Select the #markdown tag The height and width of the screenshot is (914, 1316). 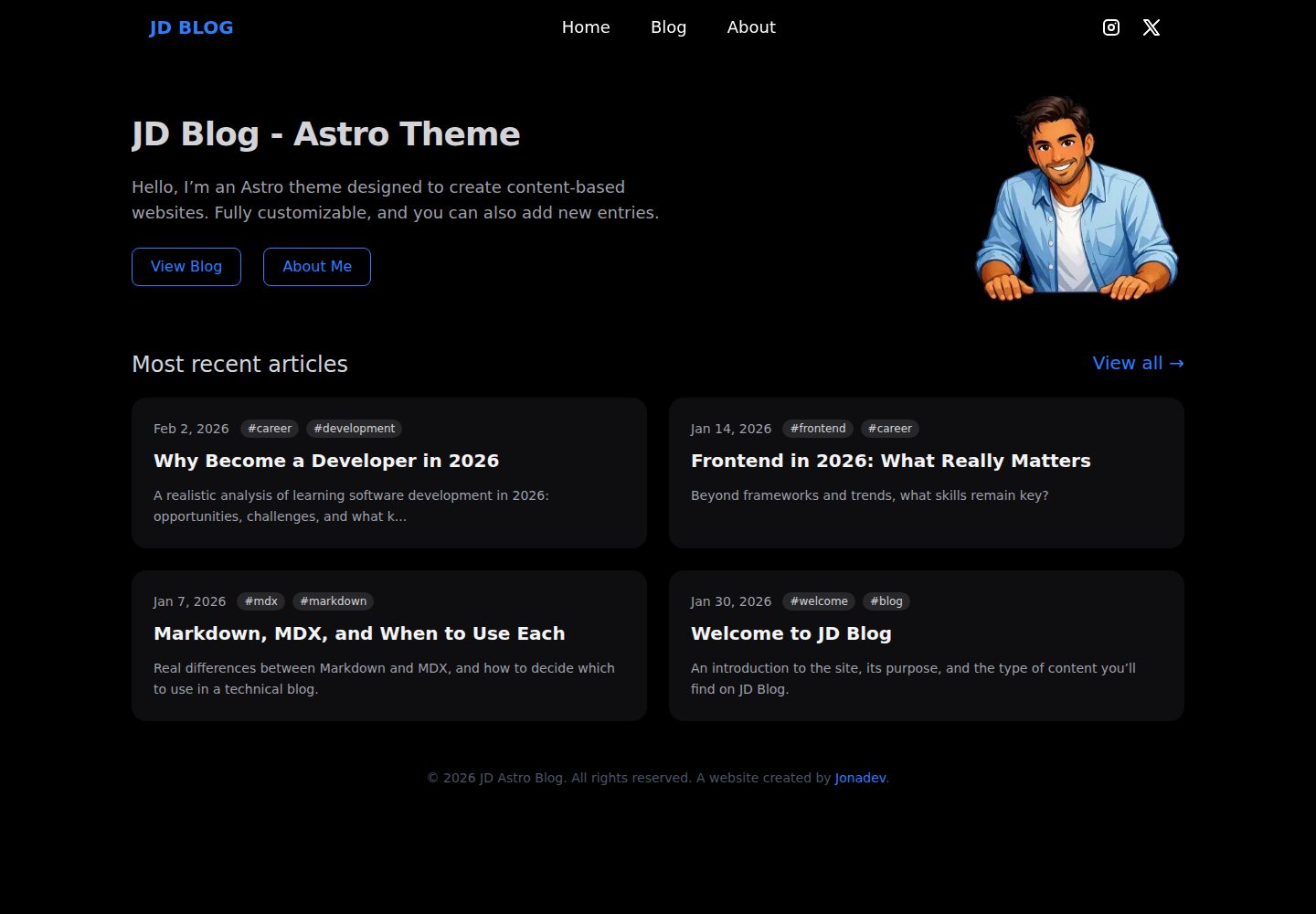334,601
